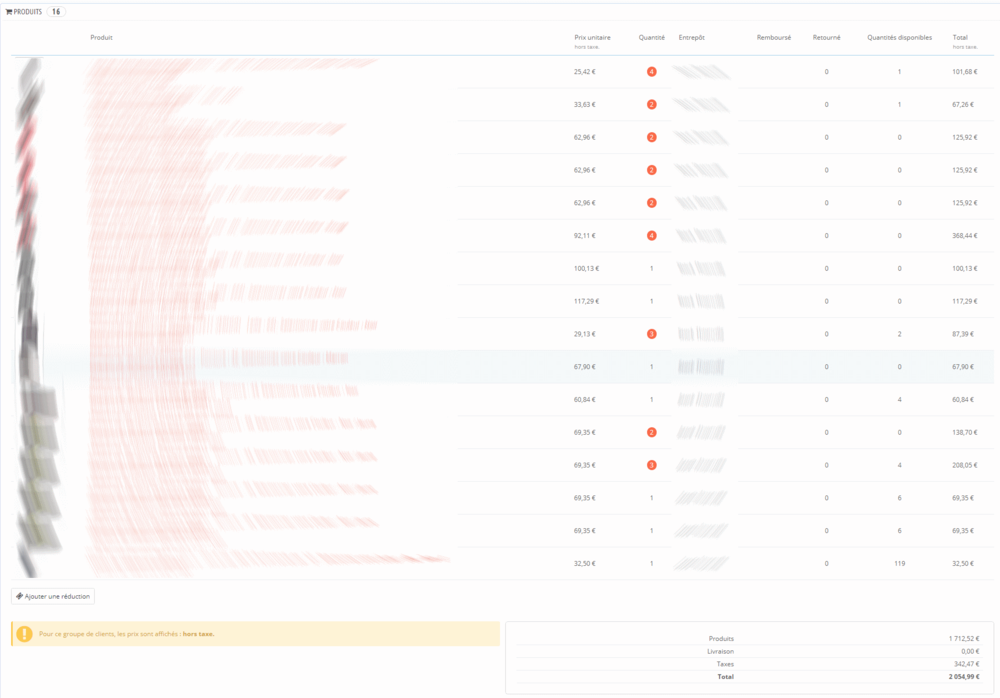This screenshot has width=1000, height=698.
Task: Click the grand total 2 054,99 €
Action: [964, 676]
